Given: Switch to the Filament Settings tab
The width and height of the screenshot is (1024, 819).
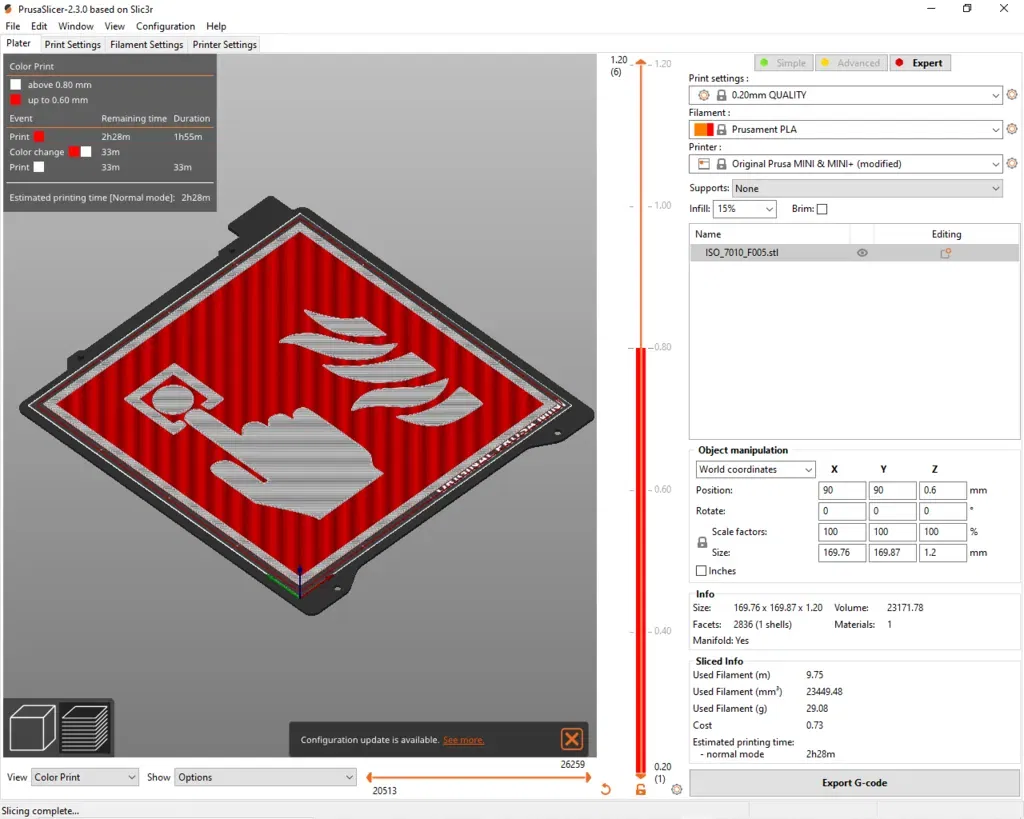Looking at the screenshot, I should (x=146, y=44).
